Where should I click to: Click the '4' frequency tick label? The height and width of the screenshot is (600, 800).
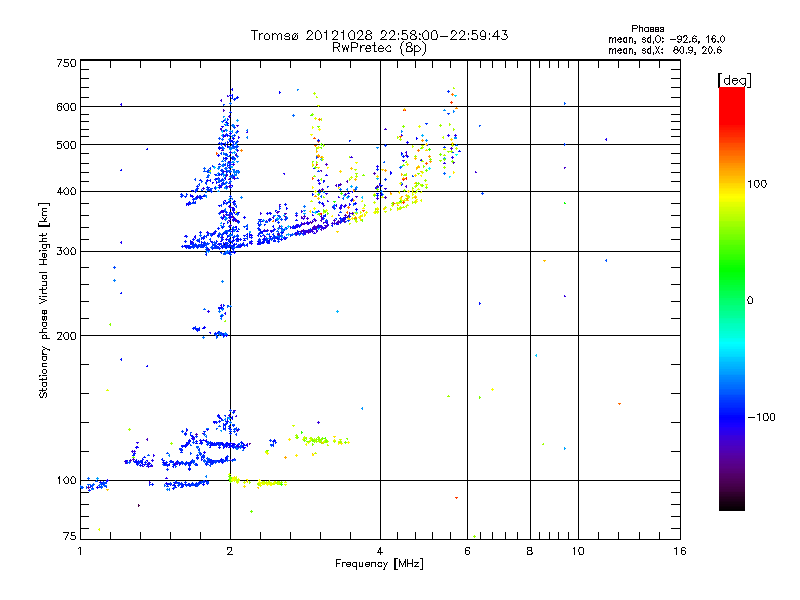(380, 551)
